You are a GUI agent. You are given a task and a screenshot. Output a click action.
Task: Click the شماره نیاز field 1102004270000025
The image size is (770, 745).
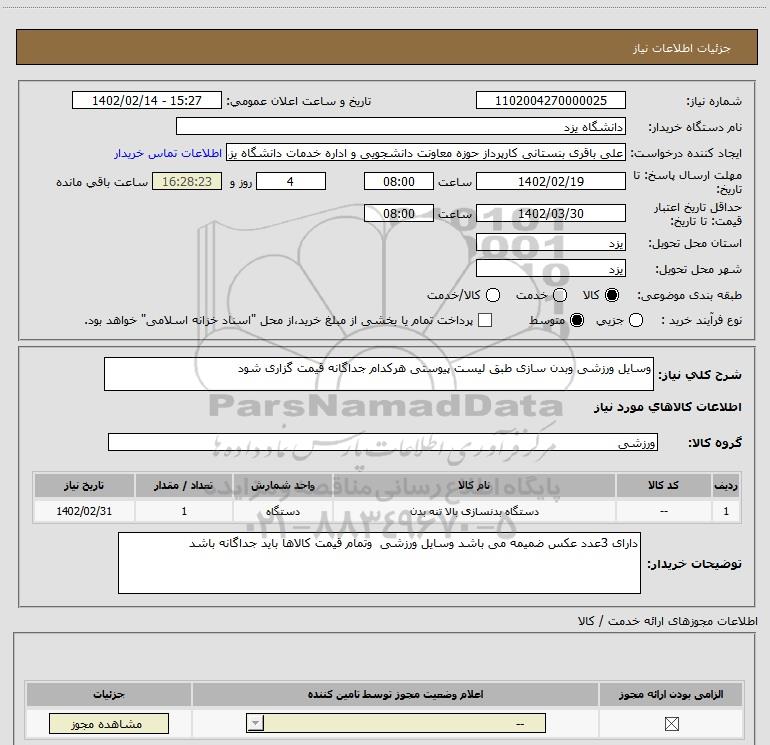pyautogui.click(x=550, y=101)
